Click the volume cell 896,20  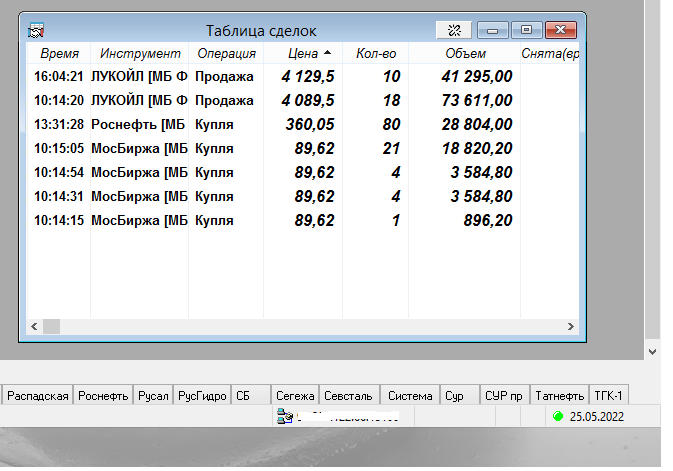click(x=488, y=221)
